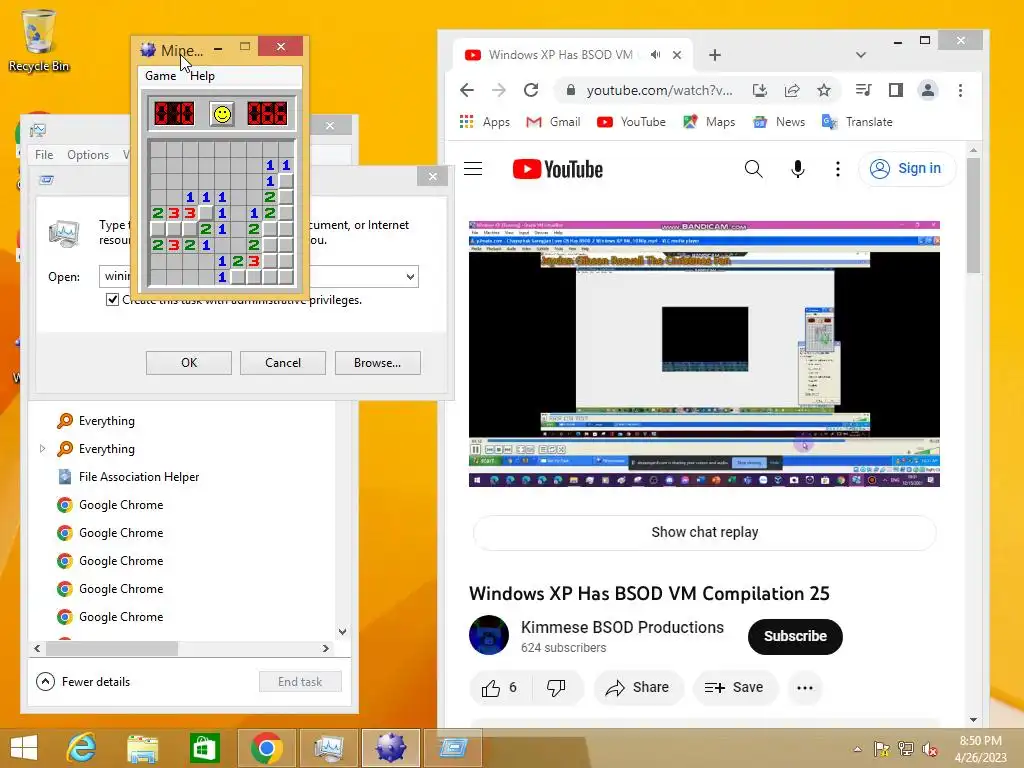The height and width of the screenshot is (768, 1024).
Task: Open the Apps bookmark
Action: pyautogui.click(x=485, y=121)
